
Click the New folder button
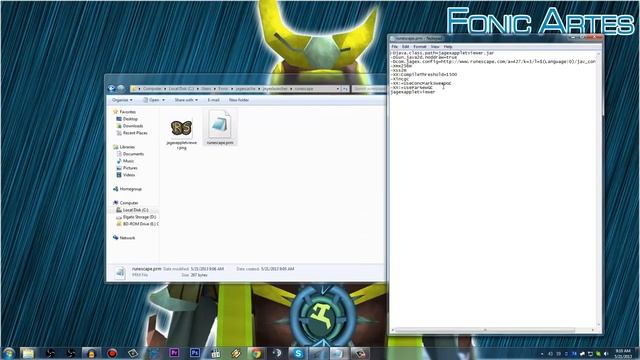(x=239, y=100)
